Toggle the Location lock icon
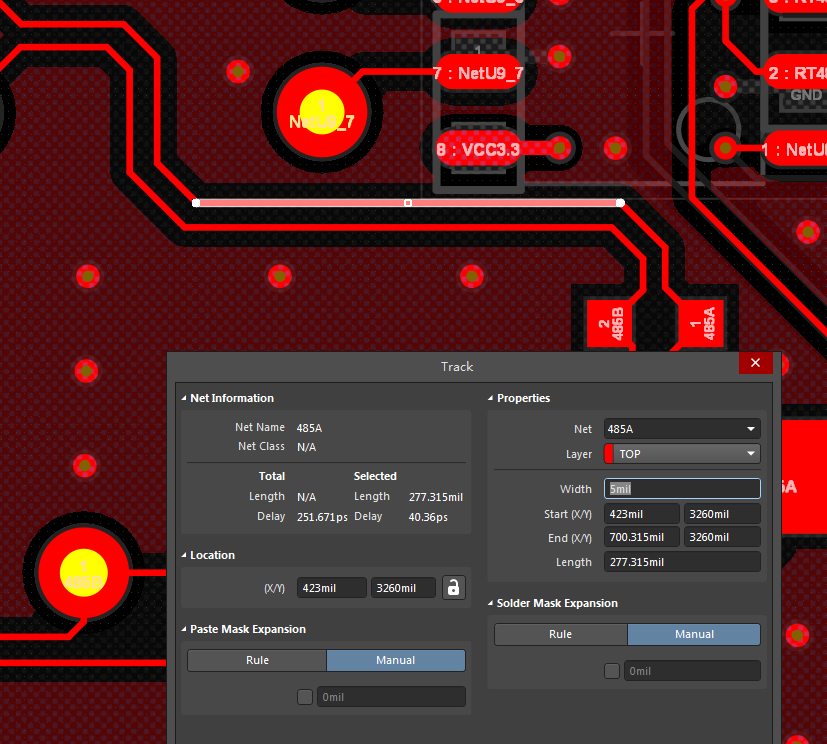The image size is (827, 744). [x=453, y=587]
